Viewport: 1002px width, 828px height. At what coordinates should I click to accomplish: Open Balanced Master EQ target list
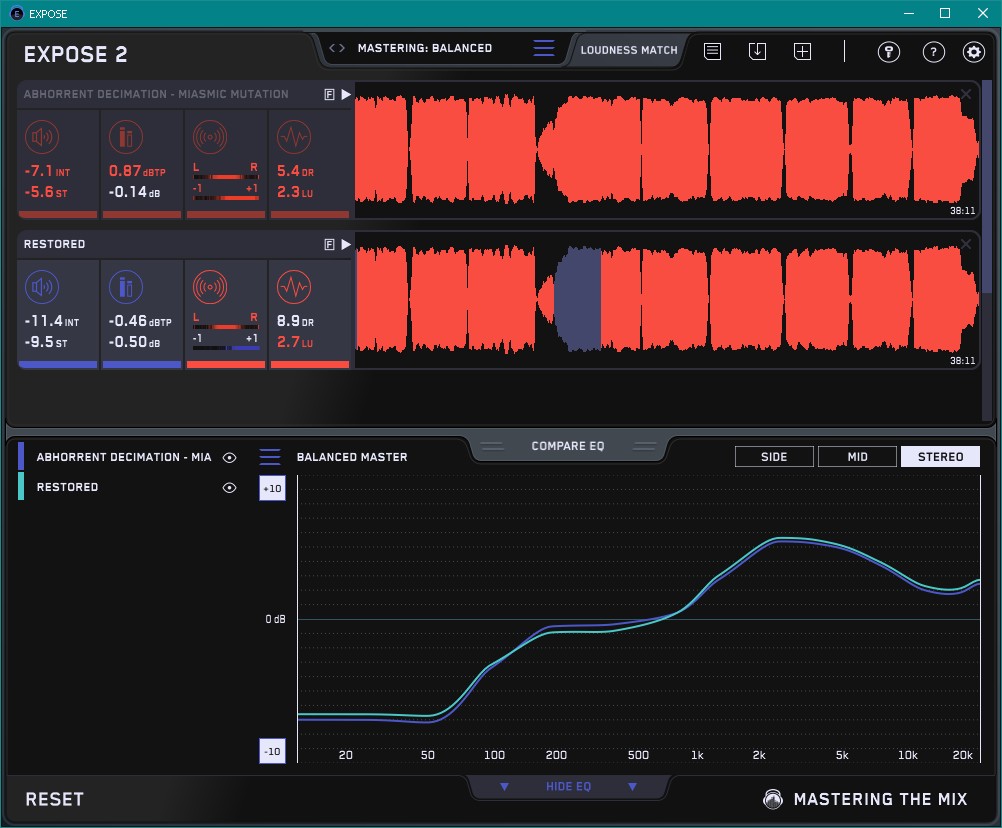pyautogui.click(x=270, y=457)
